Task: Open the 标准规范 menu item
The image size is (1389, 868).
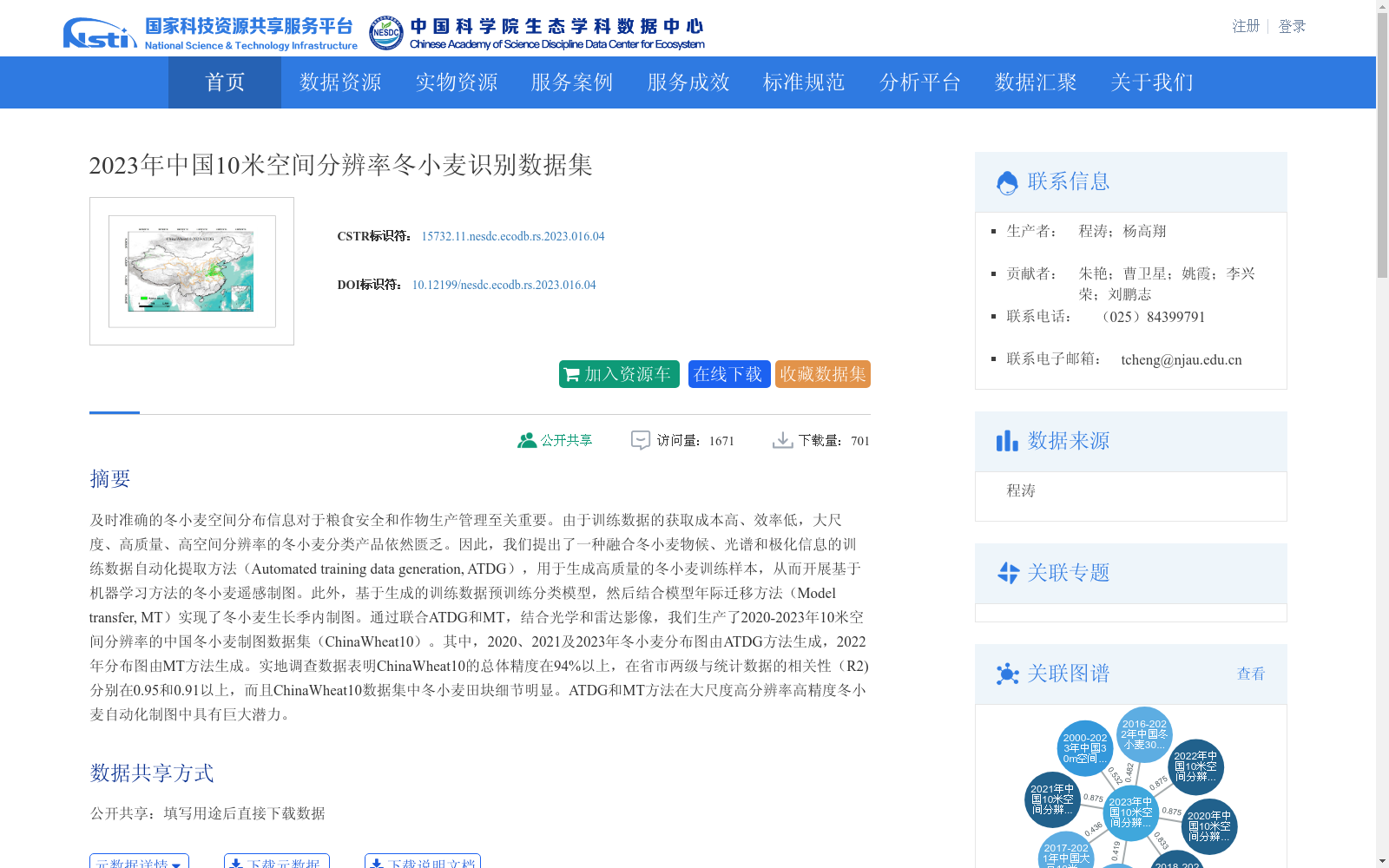Action: coord(804,82)
